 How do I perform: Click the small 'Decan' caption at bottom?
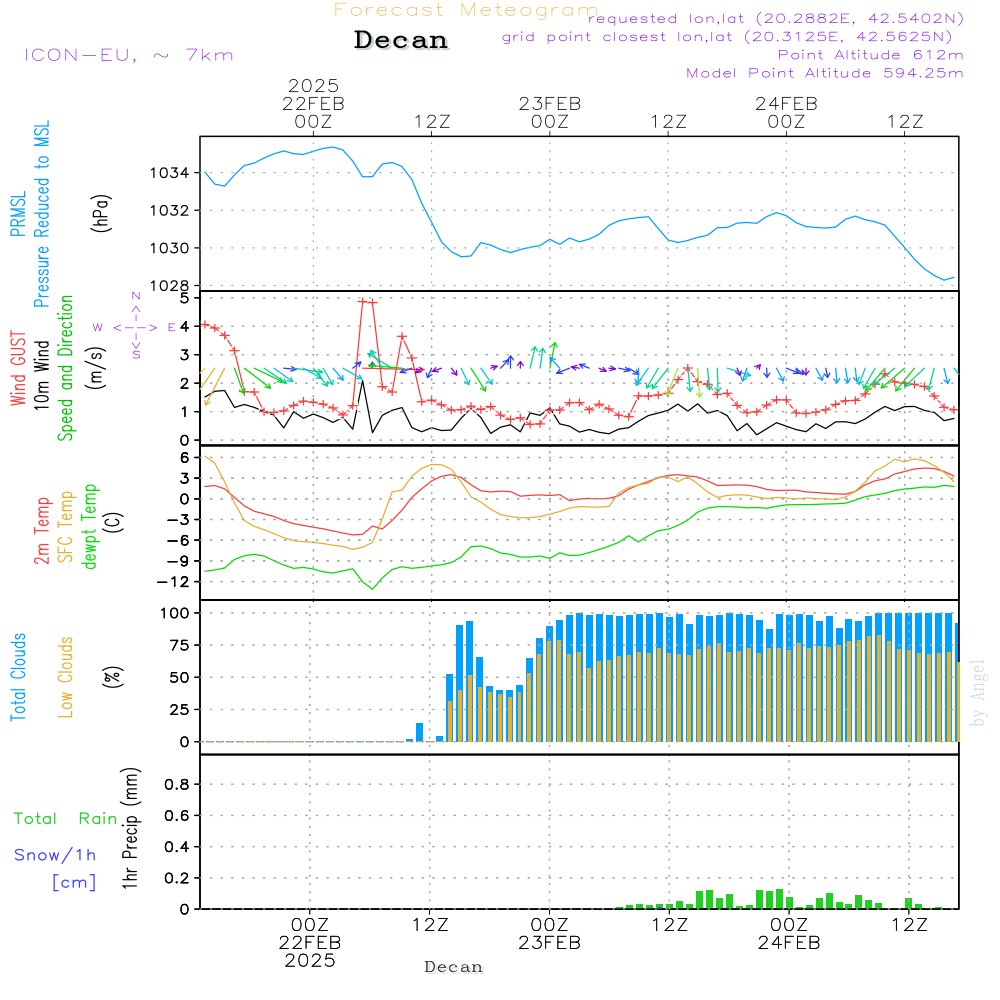(x=453, y=967)
